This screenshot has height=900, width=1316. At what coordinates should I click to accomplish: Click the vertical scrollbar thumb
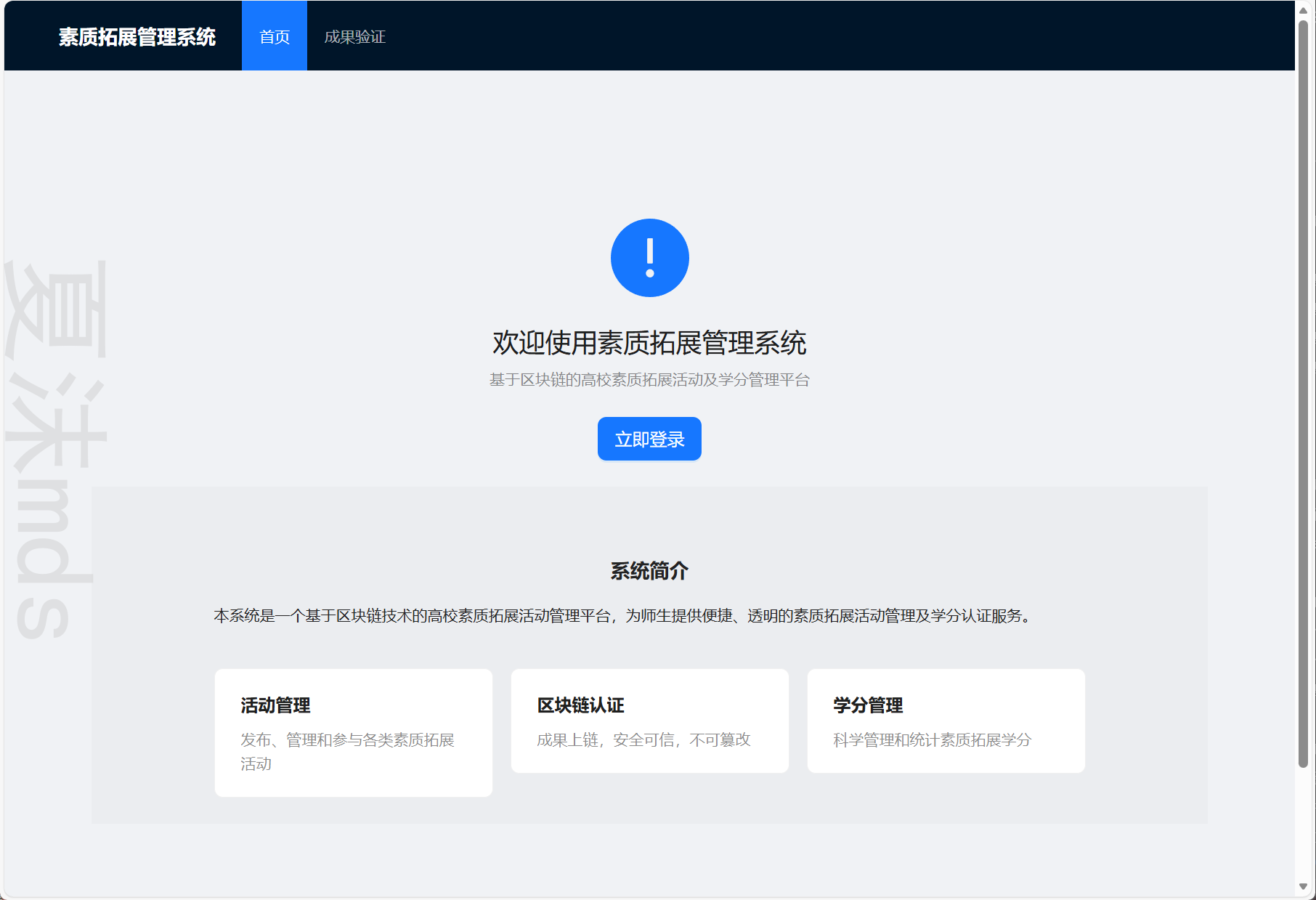[1304, 393]
